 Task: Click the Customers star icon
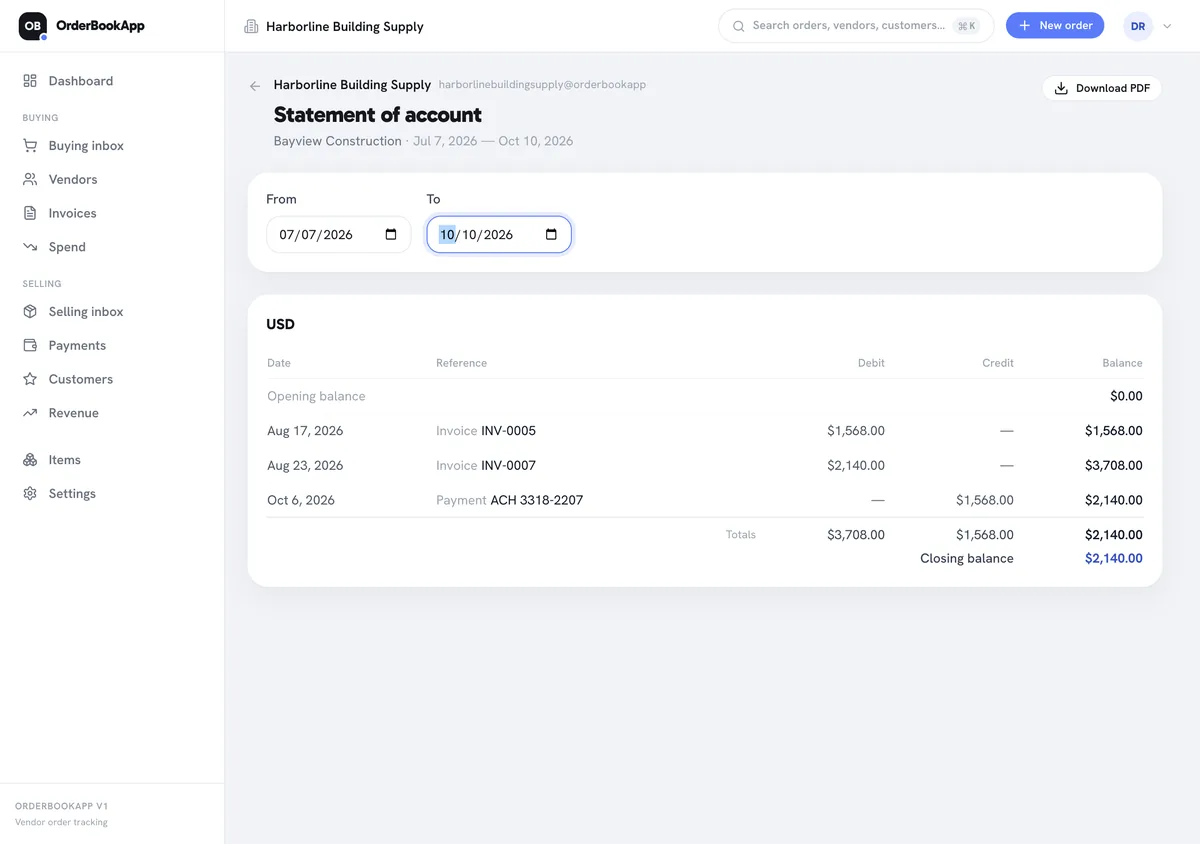coord(30,379)
